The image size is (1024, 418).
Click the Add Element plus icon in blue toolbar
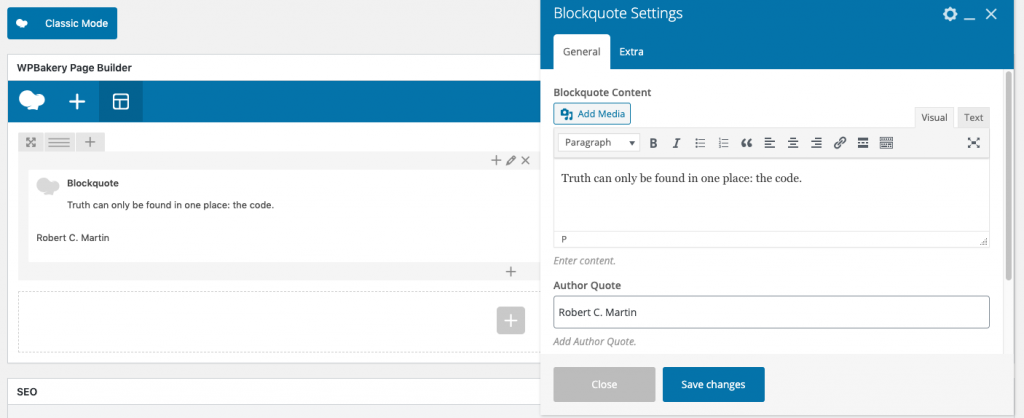point(77,102)
